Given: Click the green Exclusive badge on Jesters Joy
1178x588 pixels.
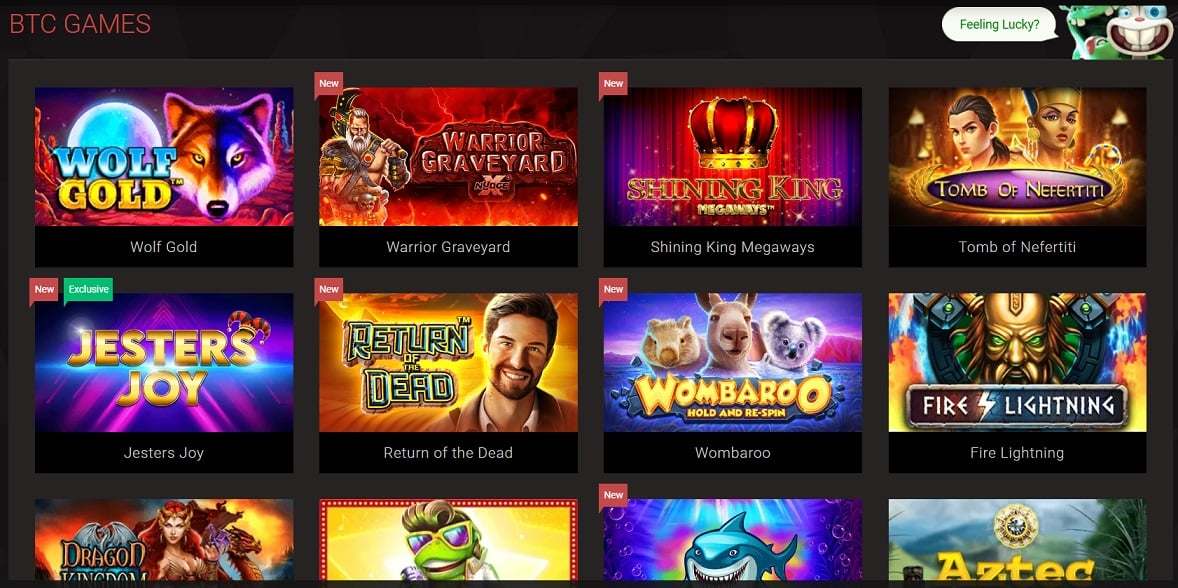Looking at the screenshot, I should point(89,290).
